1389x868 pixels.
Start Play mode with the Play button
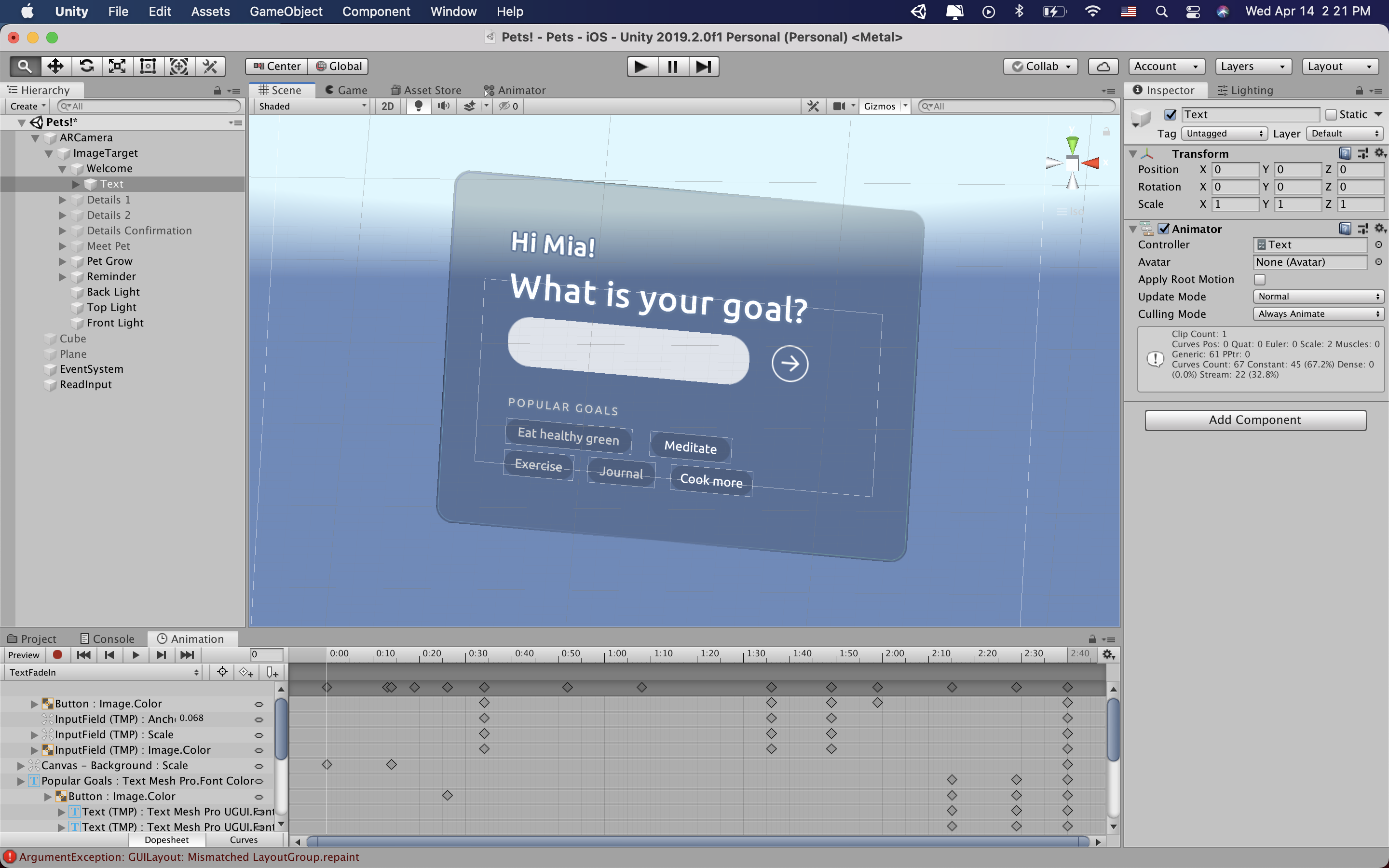(x=642, y=67)
